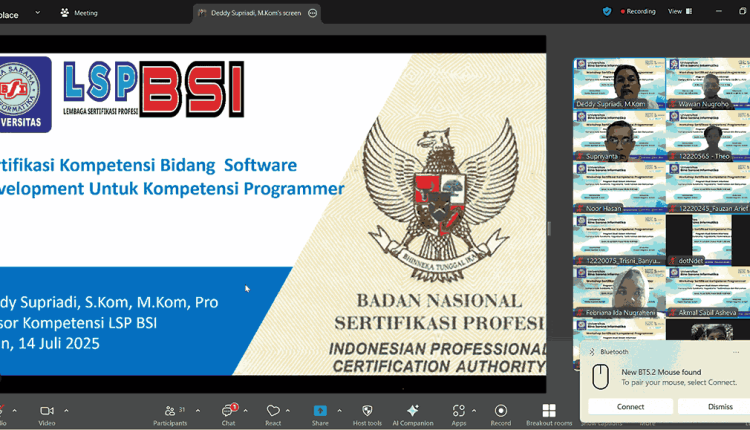750x430 pixels.
Task: Select Febriana Ida Nugraheni video tile
Action: point(619,292)
